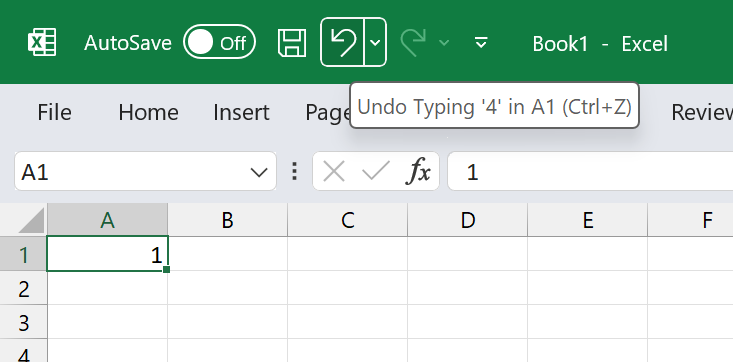The height and width of the screenshot is (362, 733).
Task: Click the grayed-out Redo arrow icon
Action: (x=413, y=43)
